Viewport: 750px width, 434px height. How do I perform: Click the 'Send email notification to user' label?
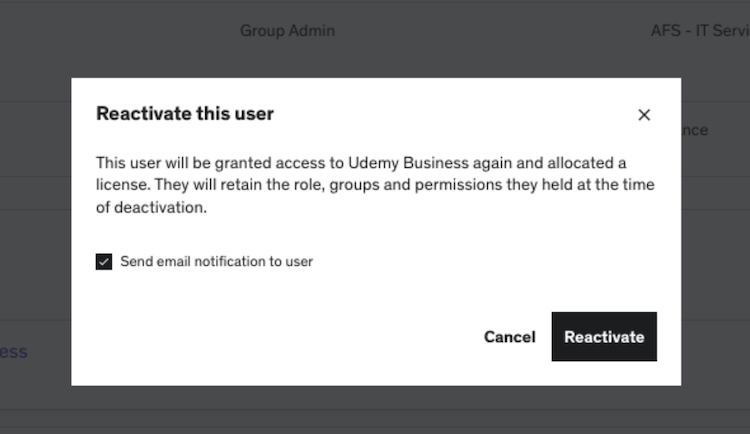click(216, 262)
